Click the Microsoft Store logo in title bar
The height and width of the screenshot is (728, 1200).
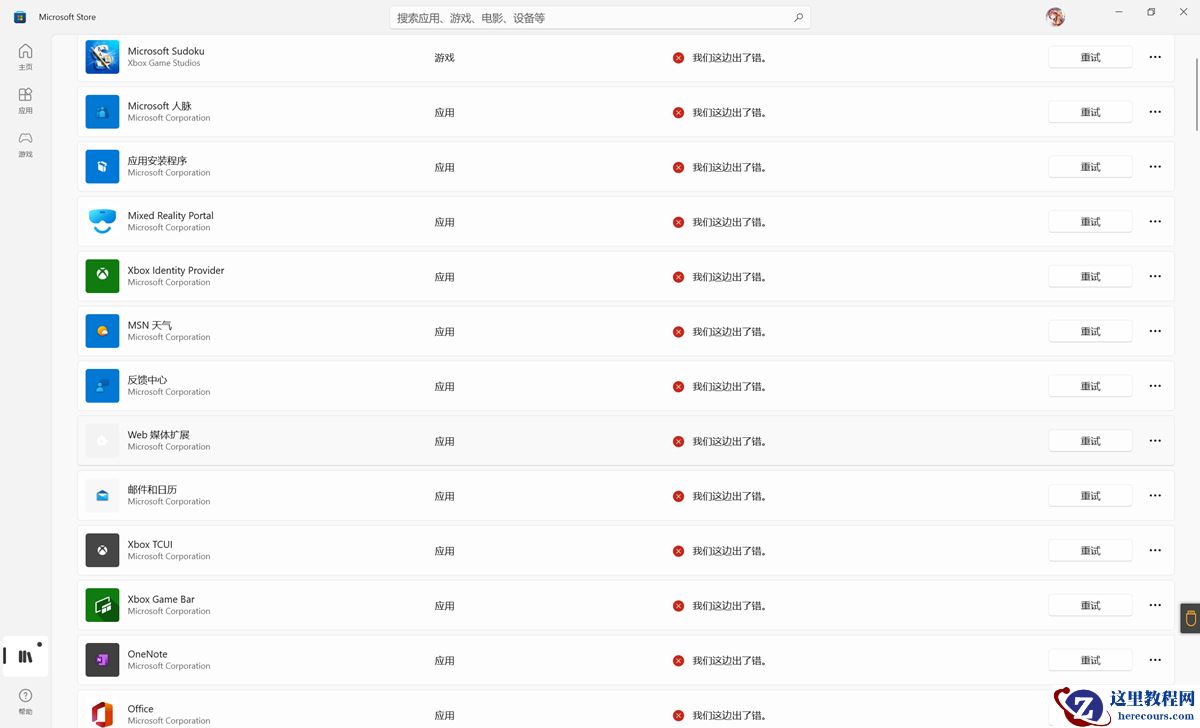[x=19, y=17]
